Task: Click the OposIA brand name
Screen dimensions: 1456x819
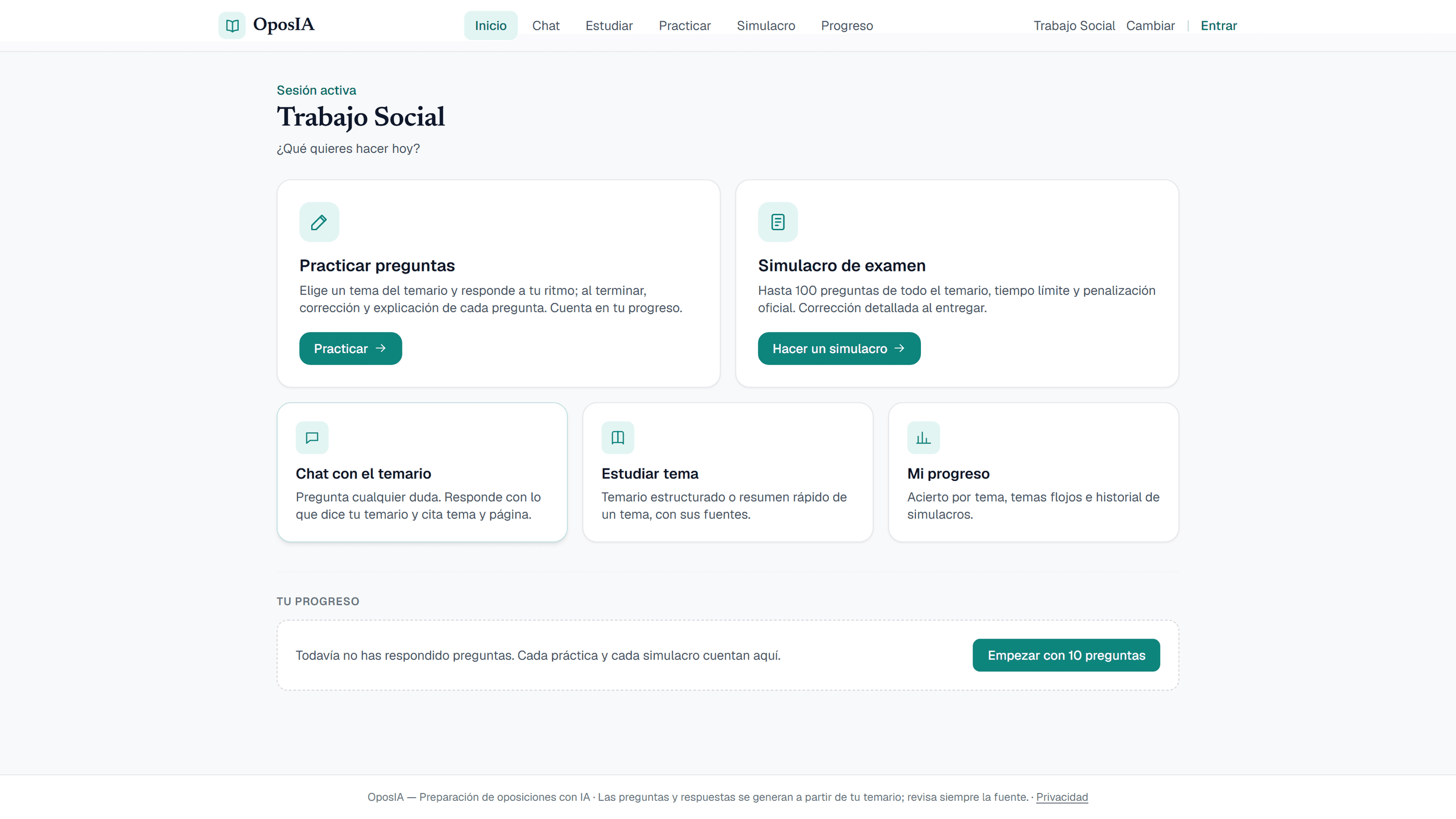Action: (284, 24)
